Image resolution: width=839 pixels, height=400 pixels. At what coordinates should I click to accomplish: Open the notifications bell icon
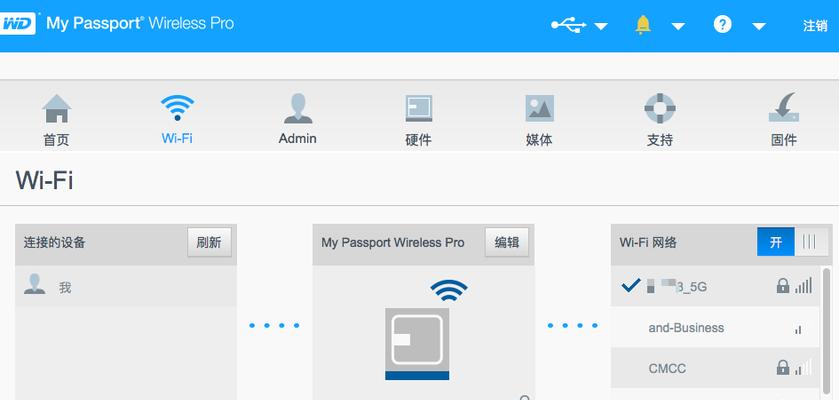point(643,25)
